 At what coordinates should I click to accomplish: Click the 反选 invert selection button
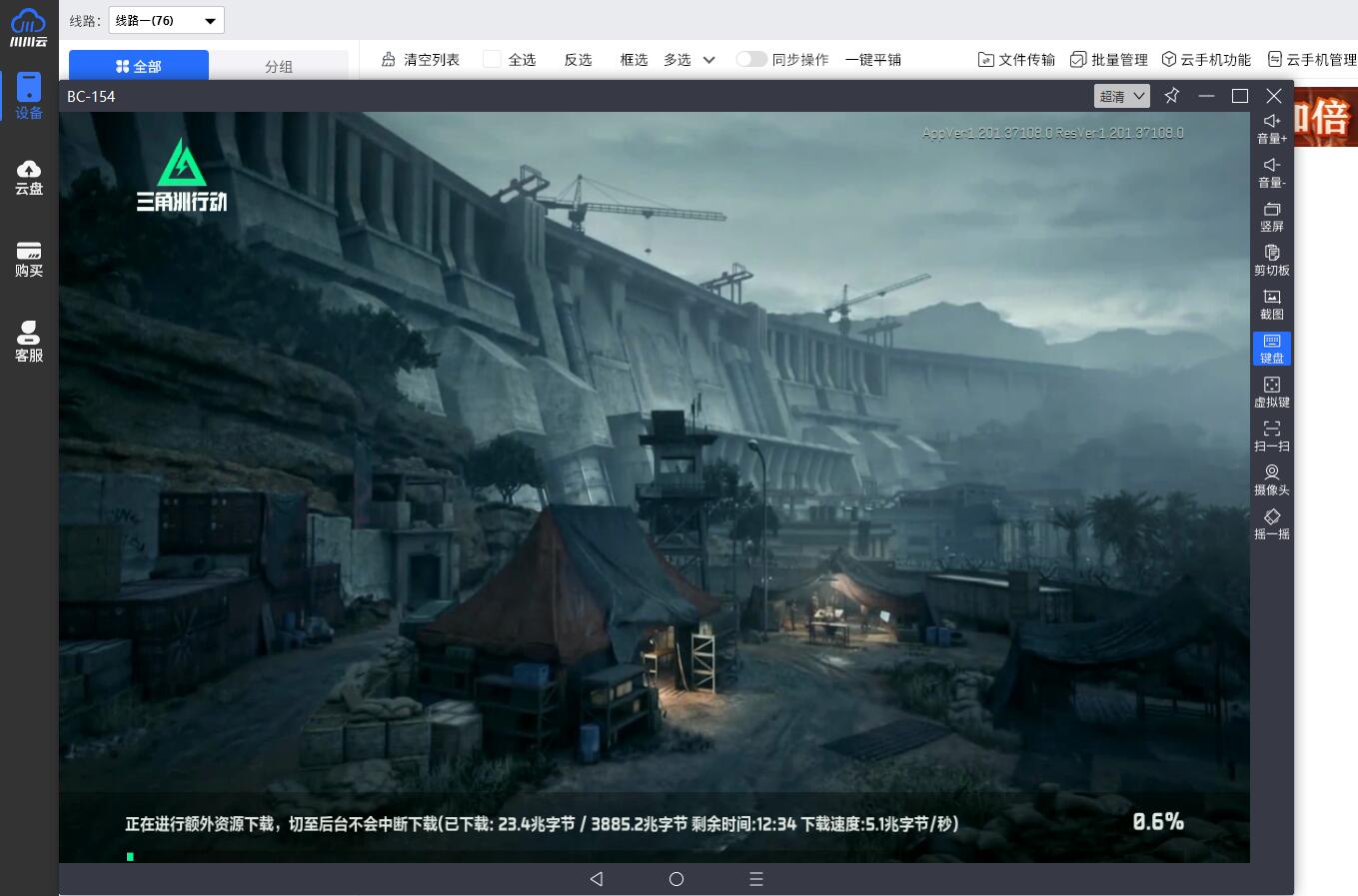coord(578,60)
